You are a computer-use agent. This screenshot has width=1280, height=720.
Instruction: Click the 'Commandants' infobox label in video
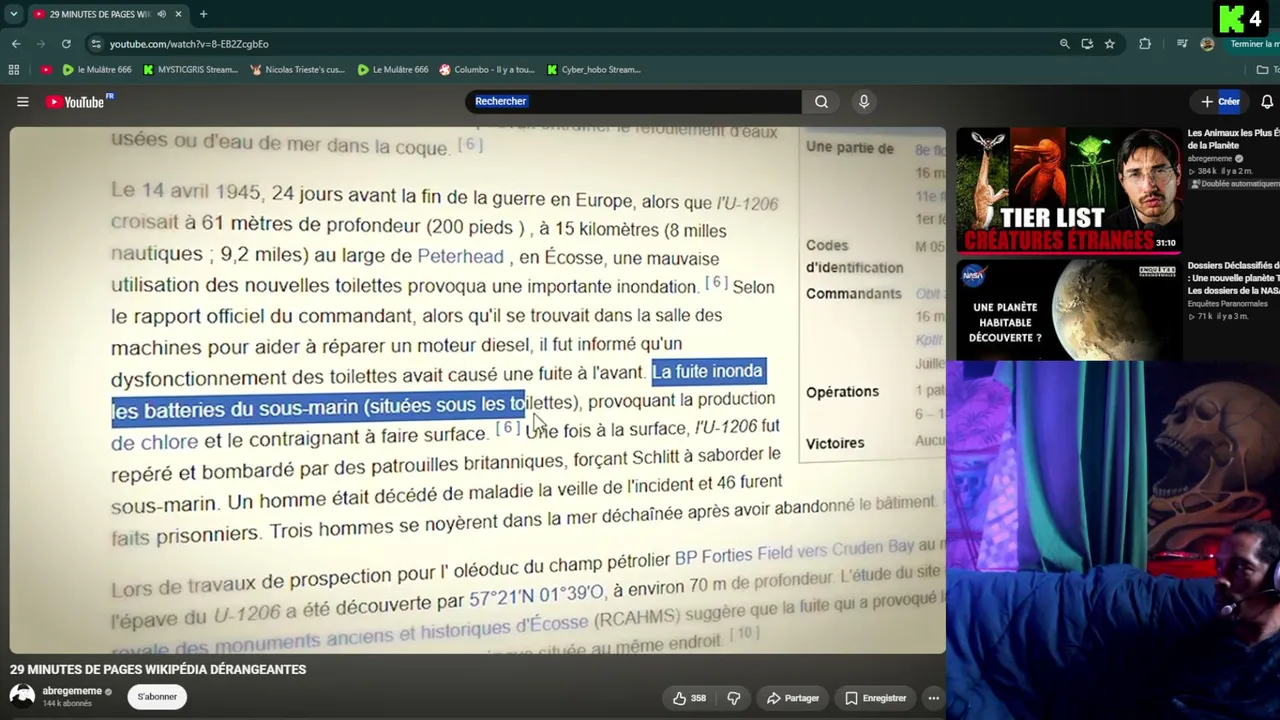tap(854, 294)
